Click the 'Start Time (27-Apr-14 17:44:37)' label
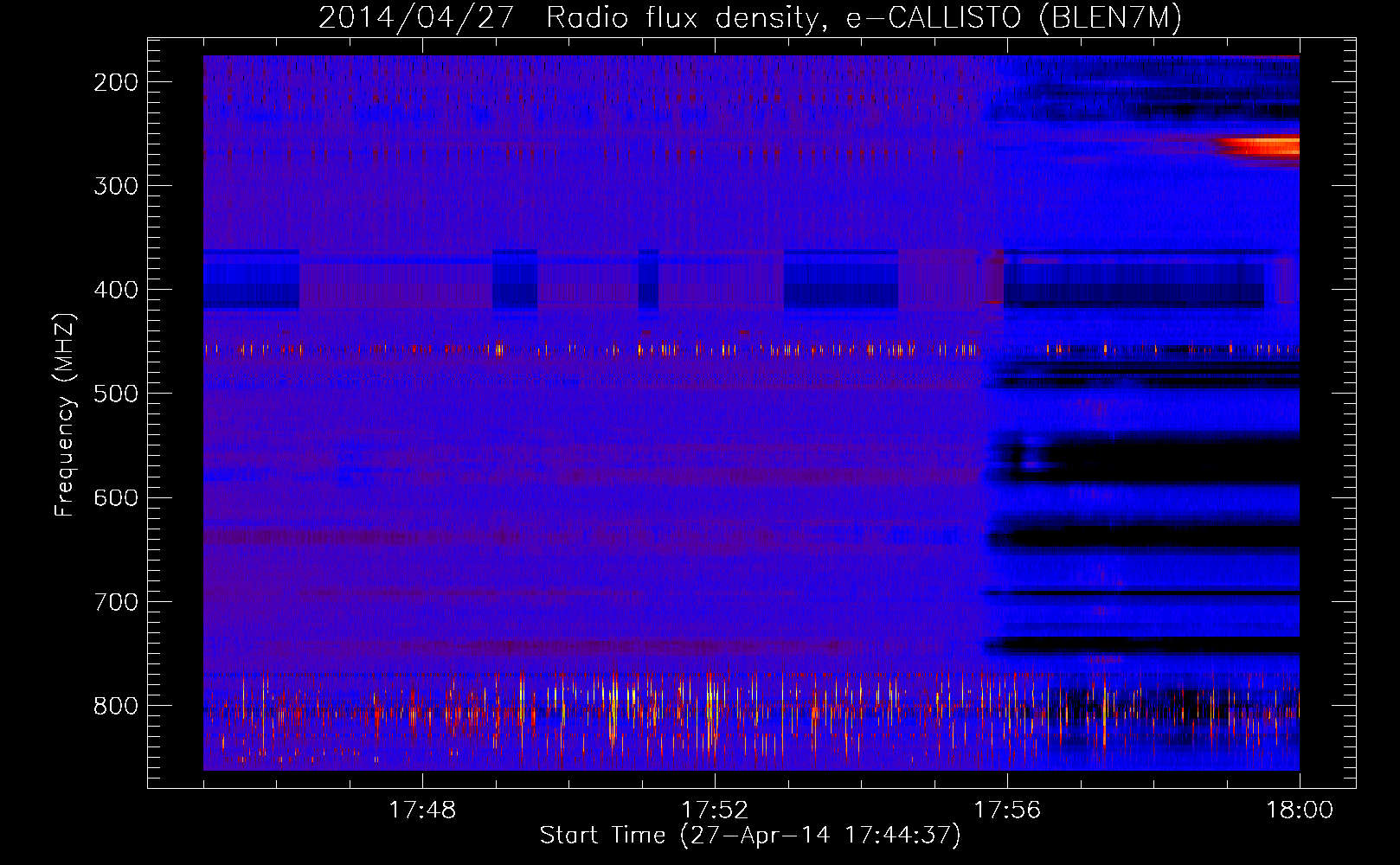The width and height of the screenshot is (1400, 865). point(750,836)
